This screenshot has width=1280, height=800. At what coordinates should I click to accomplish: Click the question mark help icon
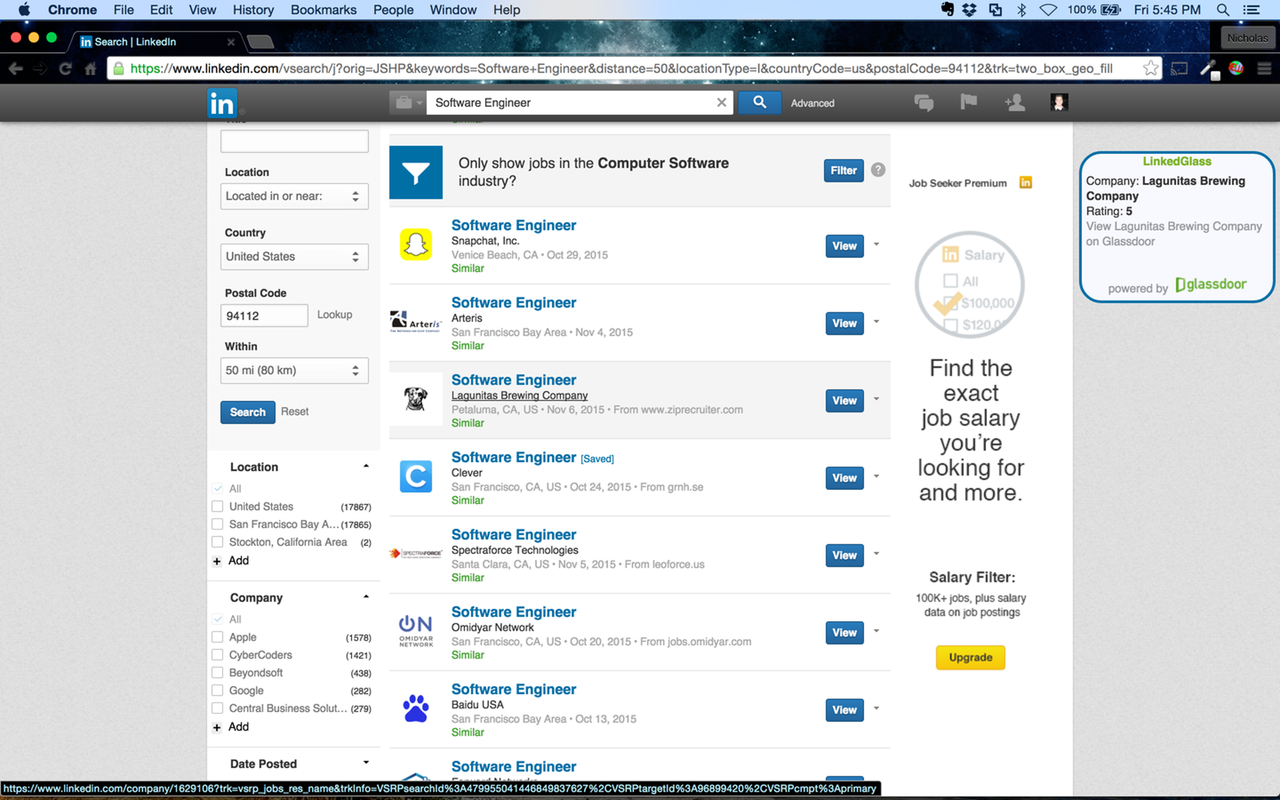[x=878, y=170]
